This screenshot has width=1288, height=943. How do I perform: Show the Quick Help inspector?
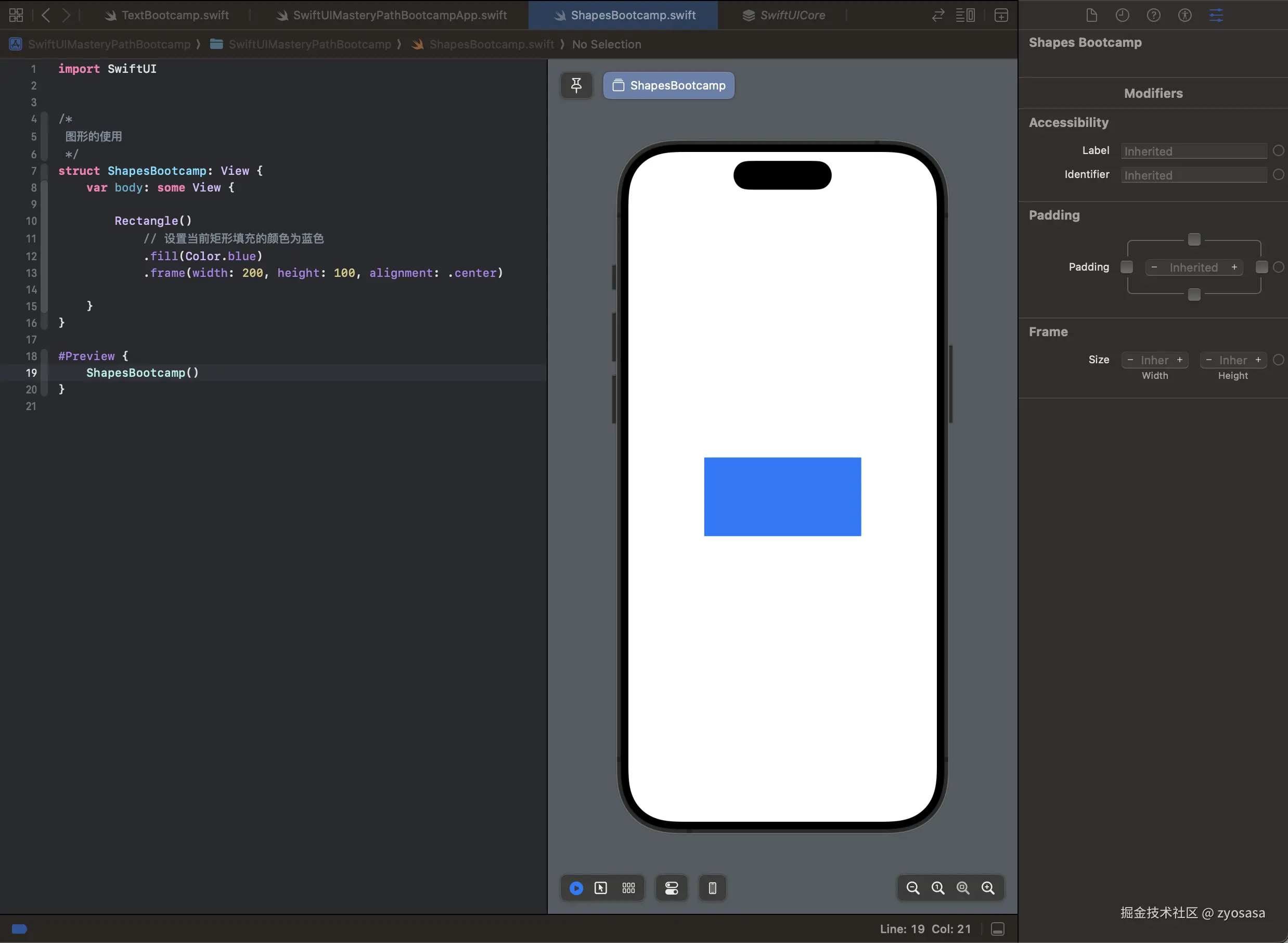[1153, 16]
